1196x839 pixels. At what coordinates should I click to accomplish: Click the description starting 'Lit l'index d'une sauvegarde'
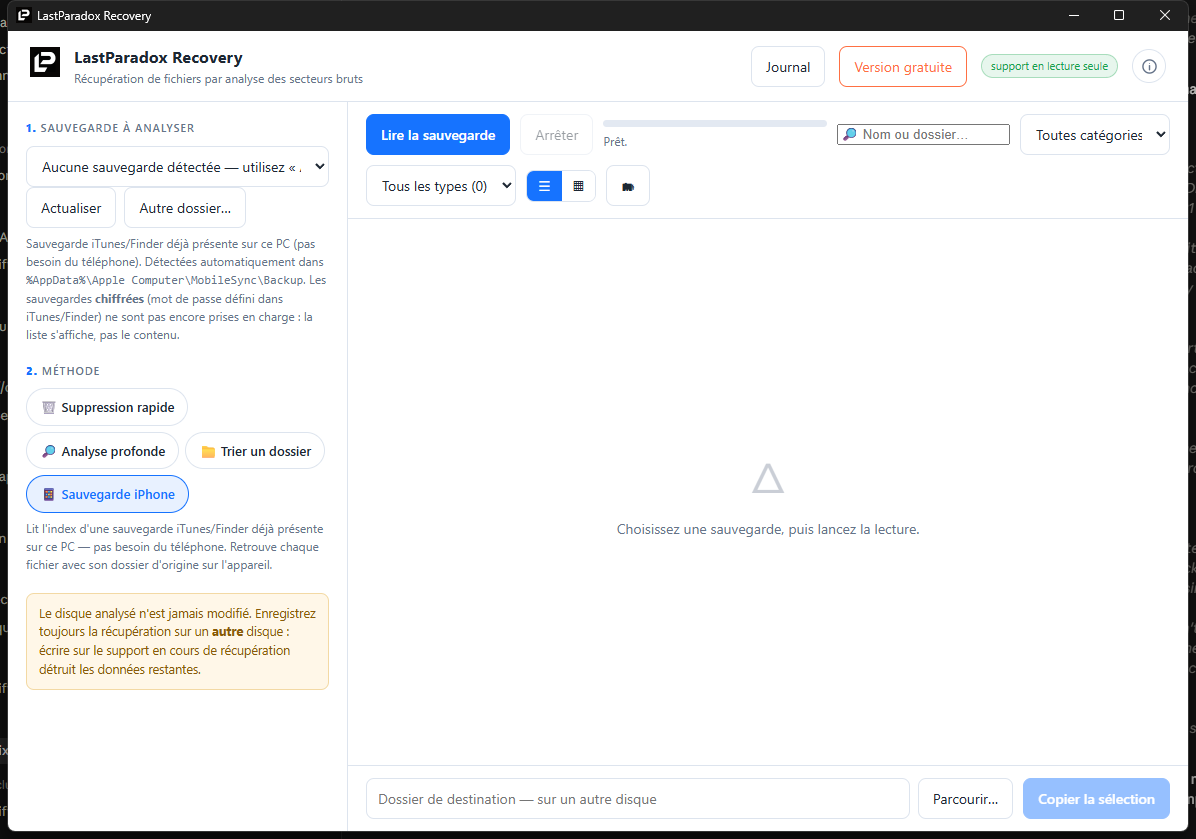tap(175, 547)
